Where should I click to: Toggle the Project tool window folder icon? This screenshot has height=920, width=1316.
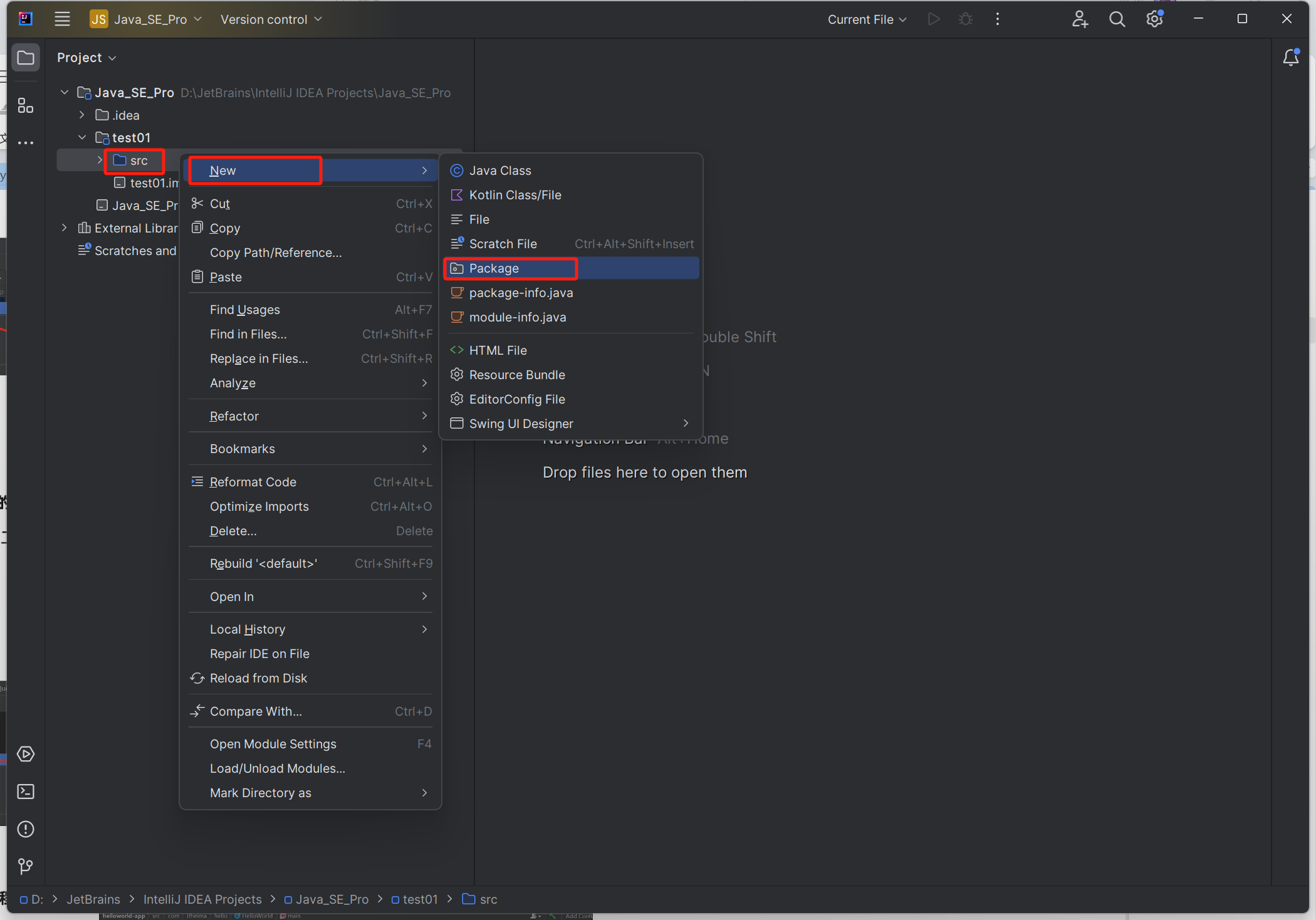[26, 58]
